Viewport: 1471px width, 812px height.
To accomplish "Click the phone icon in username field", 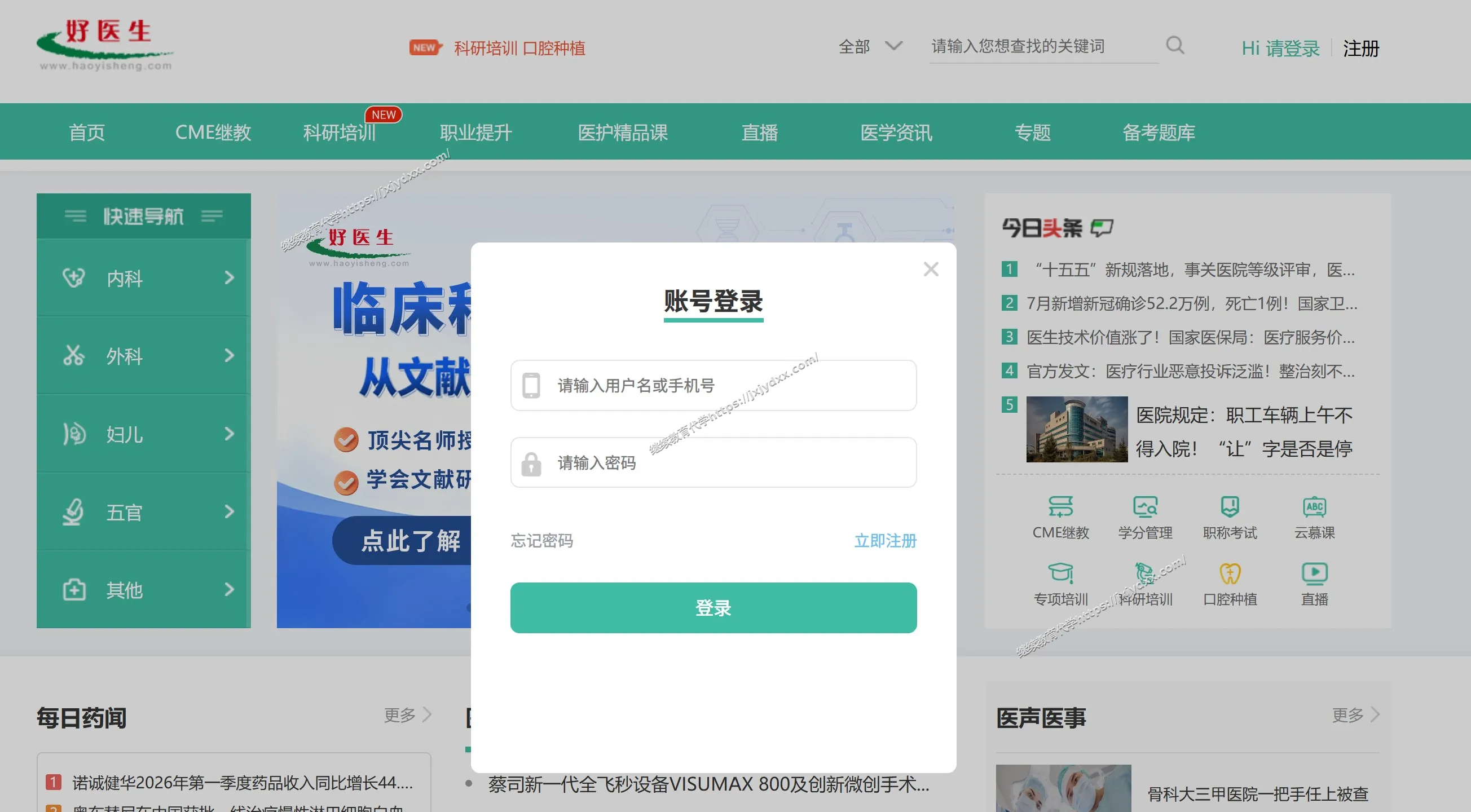I will point(531,386).
